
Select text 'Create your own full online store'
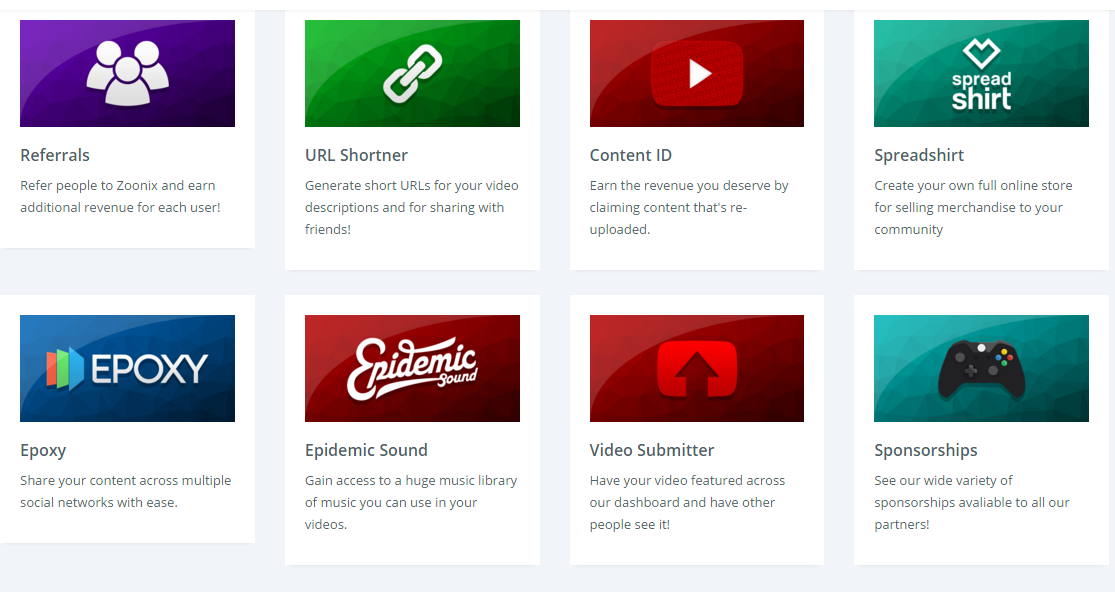point(973,185)
